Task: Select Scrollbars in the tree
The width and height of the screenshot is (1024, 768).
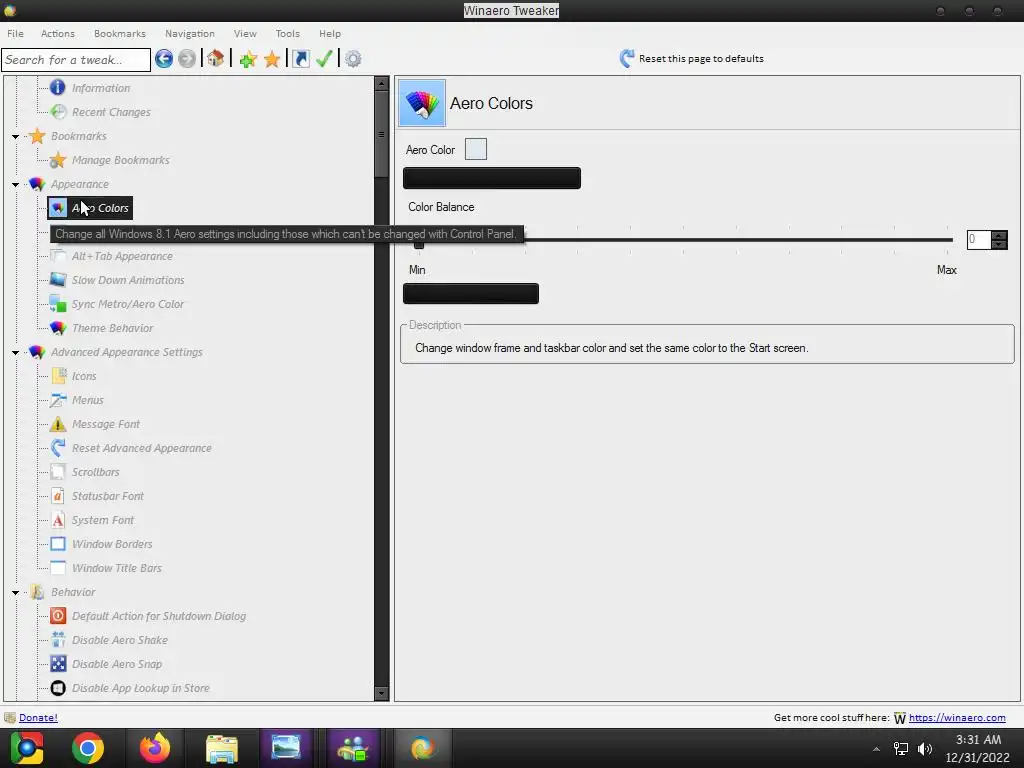Action: tap(95, 472)
